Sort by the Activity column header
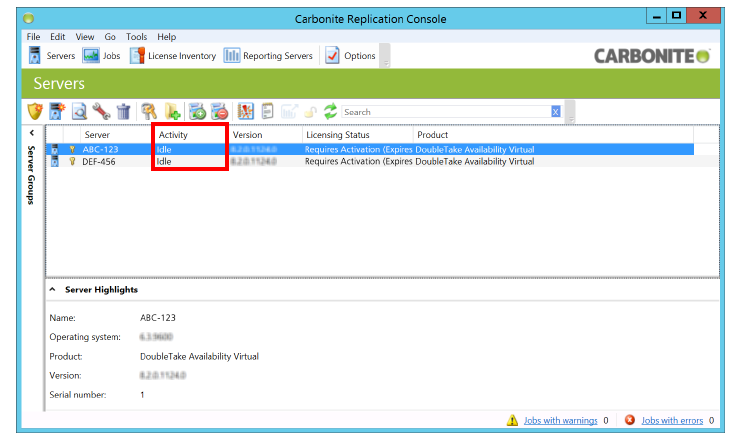The image size is (742, 446). [190, 135]
